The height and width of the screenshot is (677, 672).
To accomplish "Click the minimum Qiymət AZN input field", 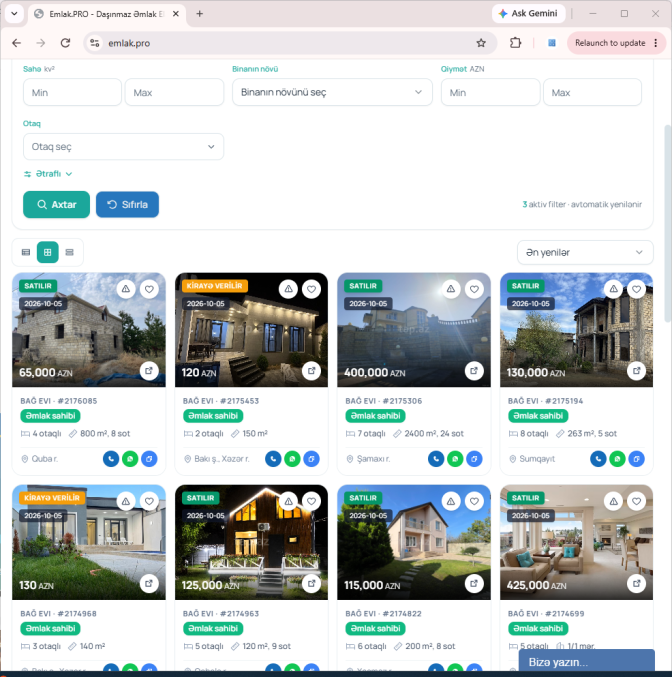I will (x=490, y=92).
